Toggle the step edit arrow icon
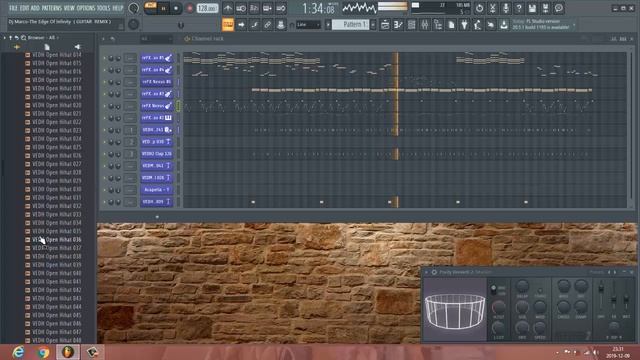The height and width of the screenshot is (360, 640). (241, 24)
